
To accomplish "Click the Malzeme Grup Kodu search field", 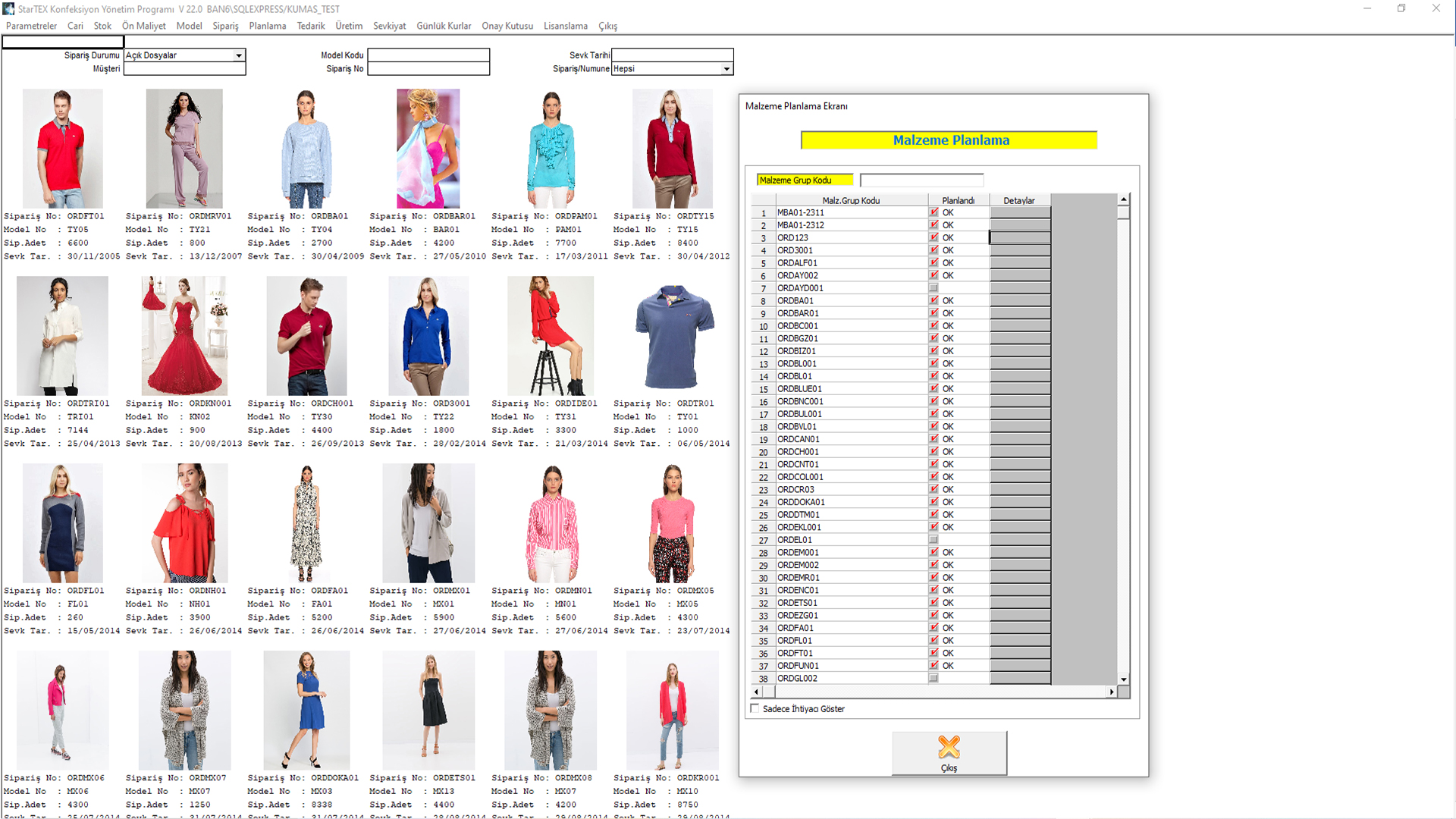I will coord(921,180).
